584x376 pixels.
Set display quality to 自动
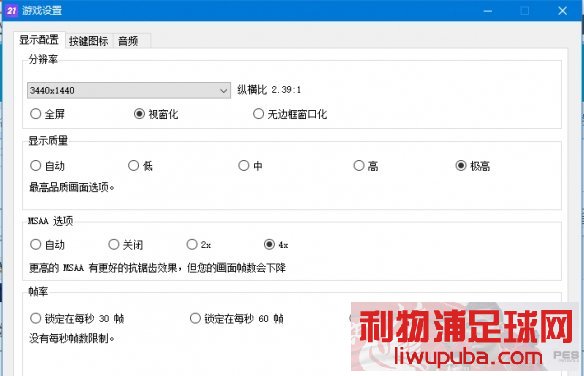[x=47, y=166]
